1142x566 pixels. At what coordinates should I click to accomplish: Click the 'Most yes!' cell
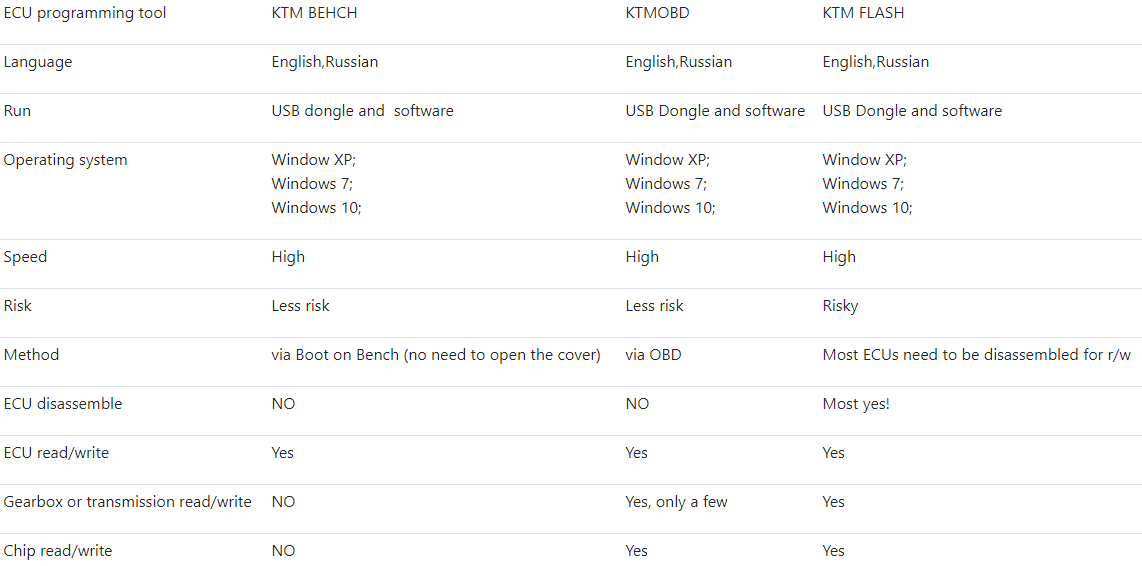[x=856, y=404]
